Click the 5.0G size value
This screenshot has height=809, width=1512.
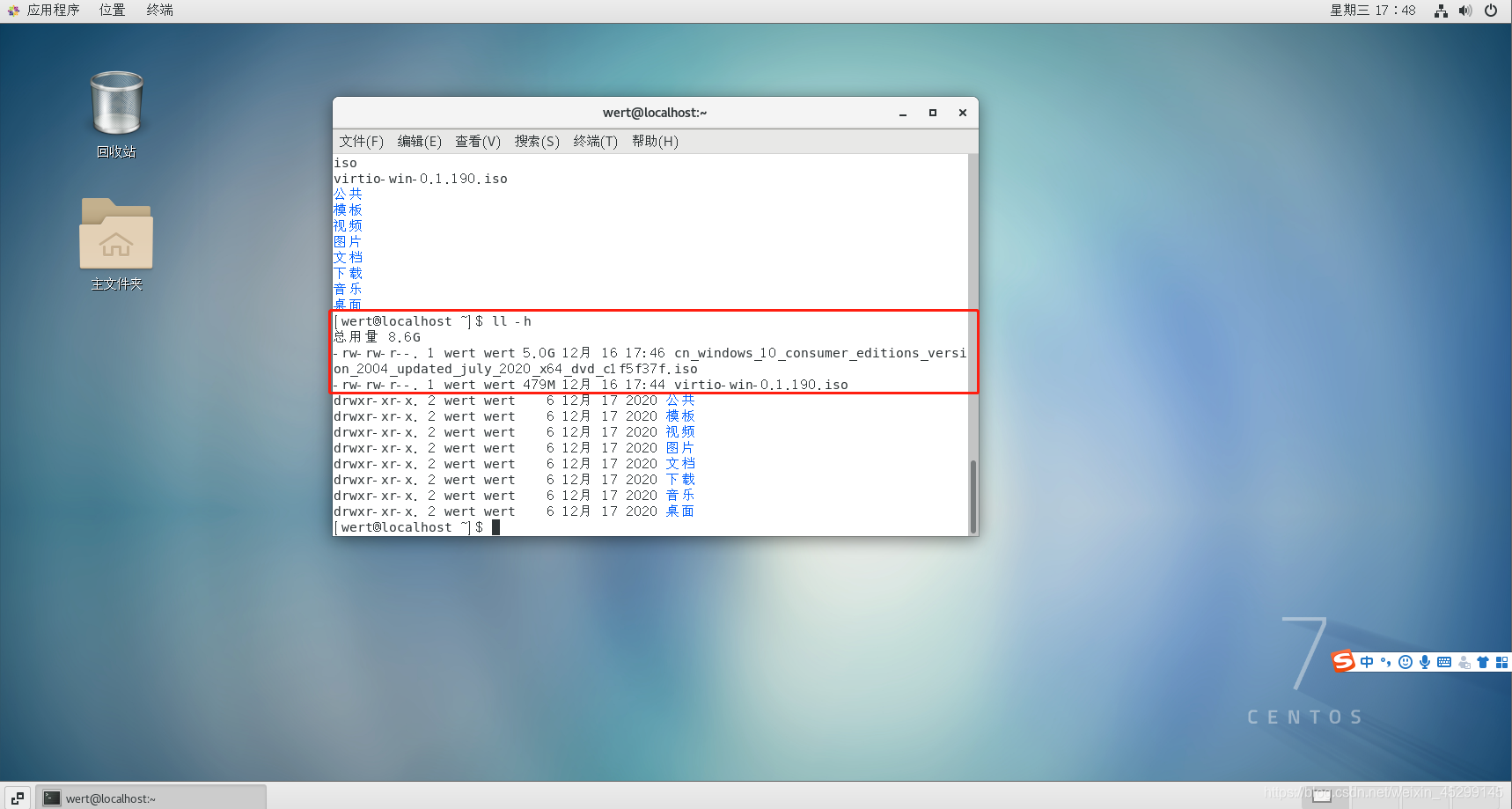coord(539,353)
